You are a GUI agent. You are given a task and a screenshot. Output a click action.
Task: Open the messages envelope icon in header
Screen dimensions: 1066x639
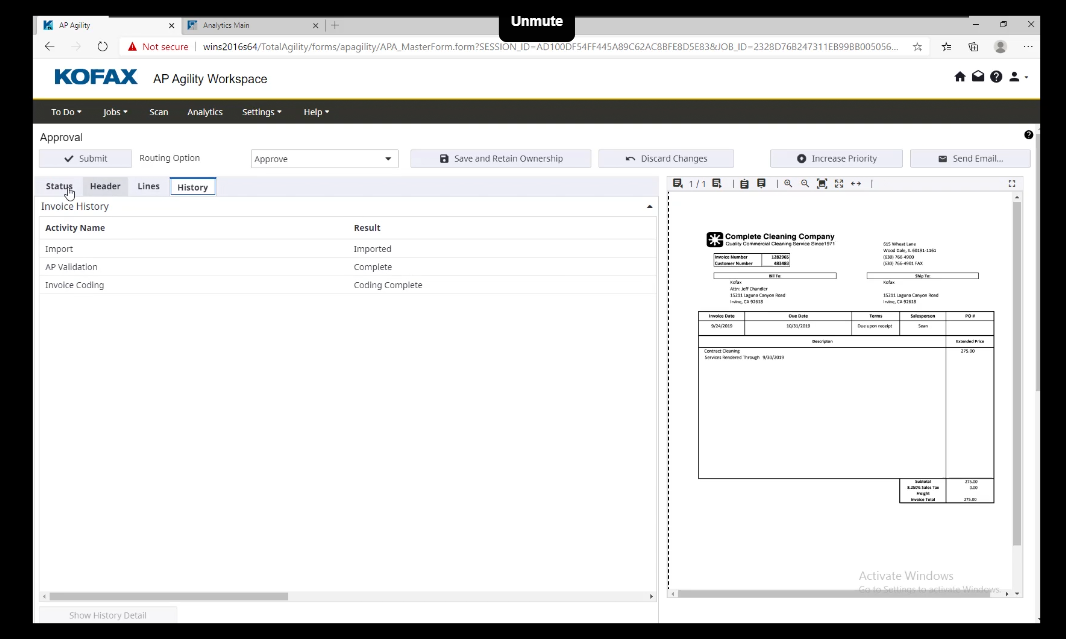pos(978,77)
